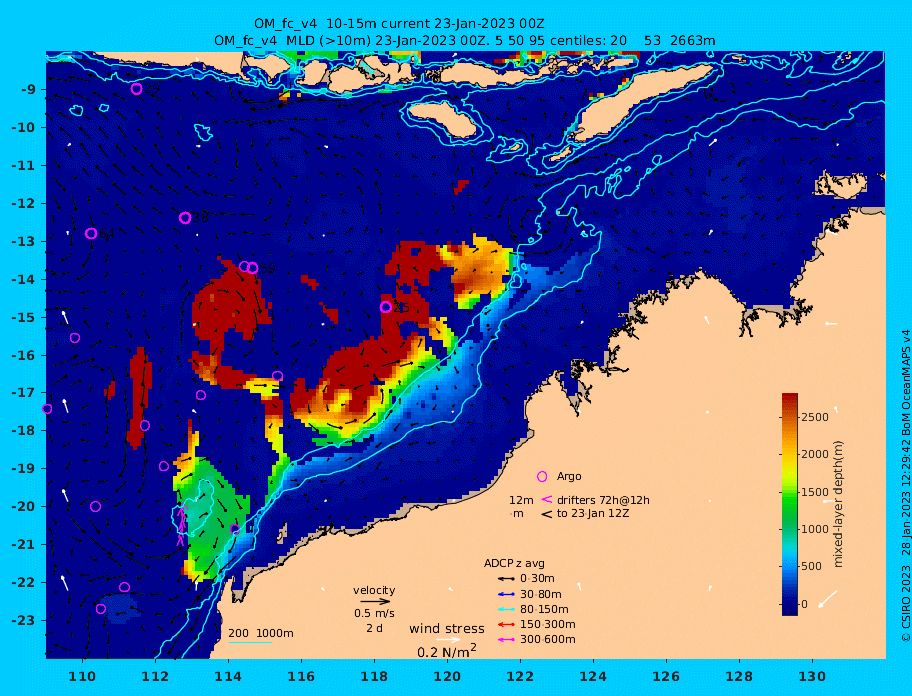Click the 'wind stress' label
Viewport: 912px width, 696px height.
447,629
